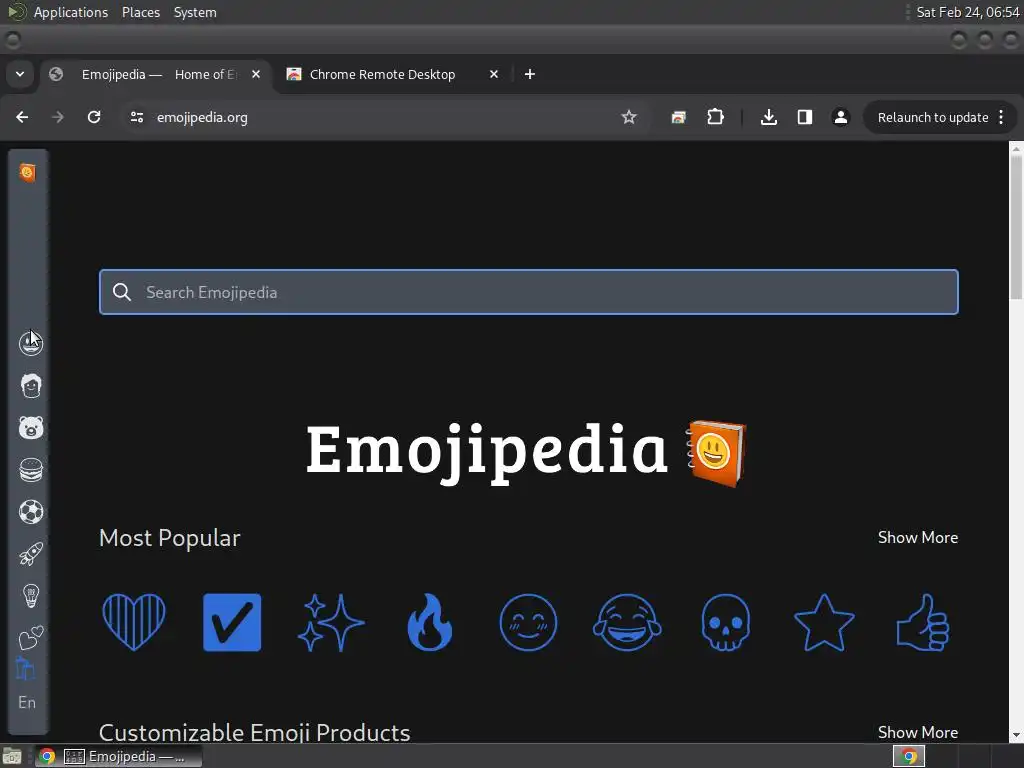Image resolution: width=1024 pixels, height=768 pixels.
Task: Open the Symbols hearts icon category
Action: coord(31,637)
